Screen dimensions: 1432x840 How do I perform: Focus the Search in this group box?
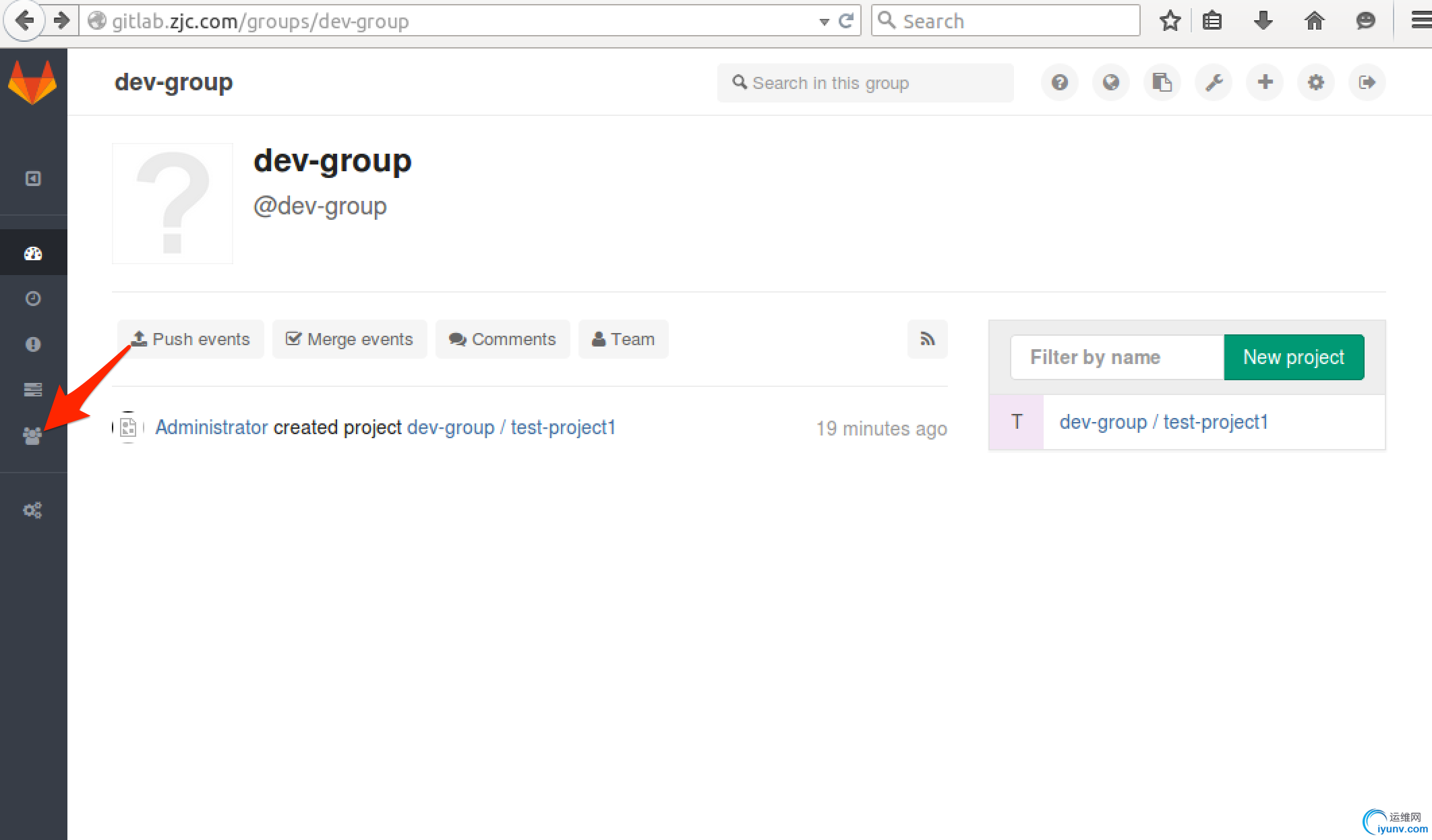pos(865,83)
